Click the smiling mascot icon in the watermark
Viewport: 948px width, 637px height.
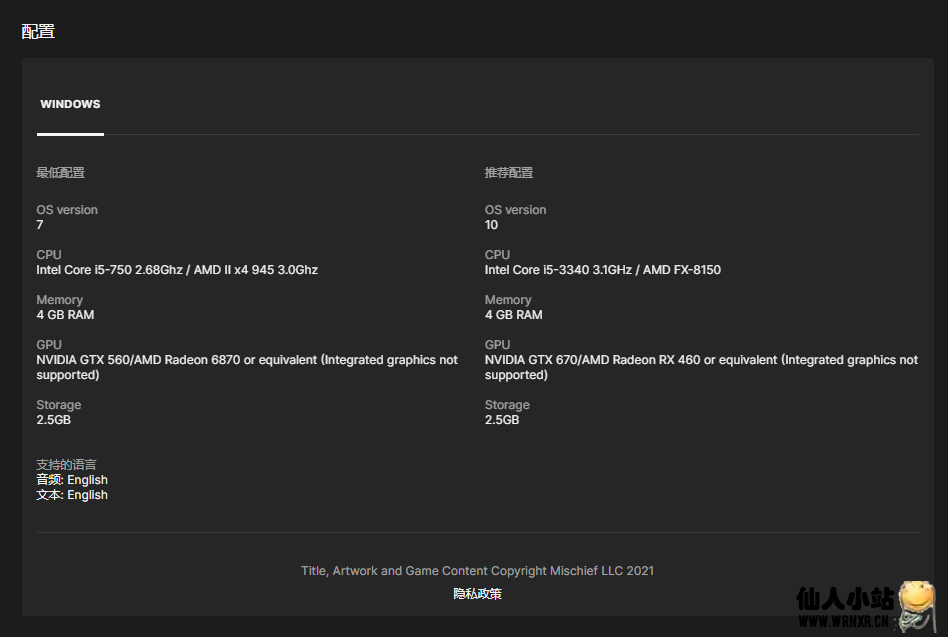(x=916, y=604)
